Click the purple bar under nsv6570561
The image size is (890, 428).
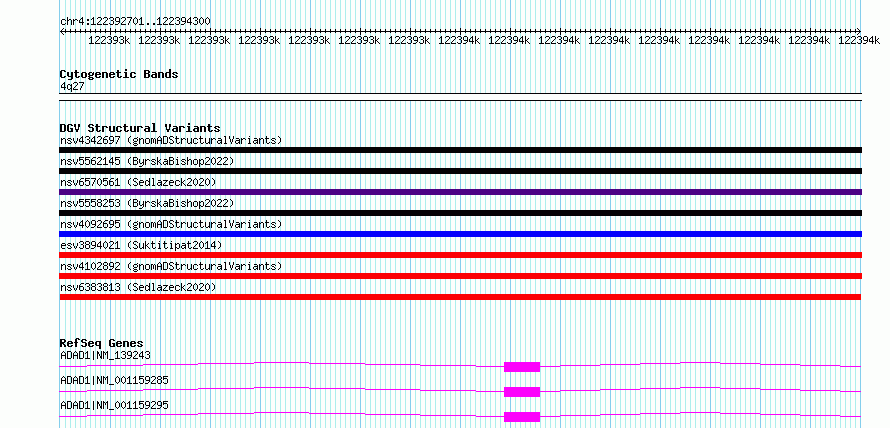click(x=461, y=192)
